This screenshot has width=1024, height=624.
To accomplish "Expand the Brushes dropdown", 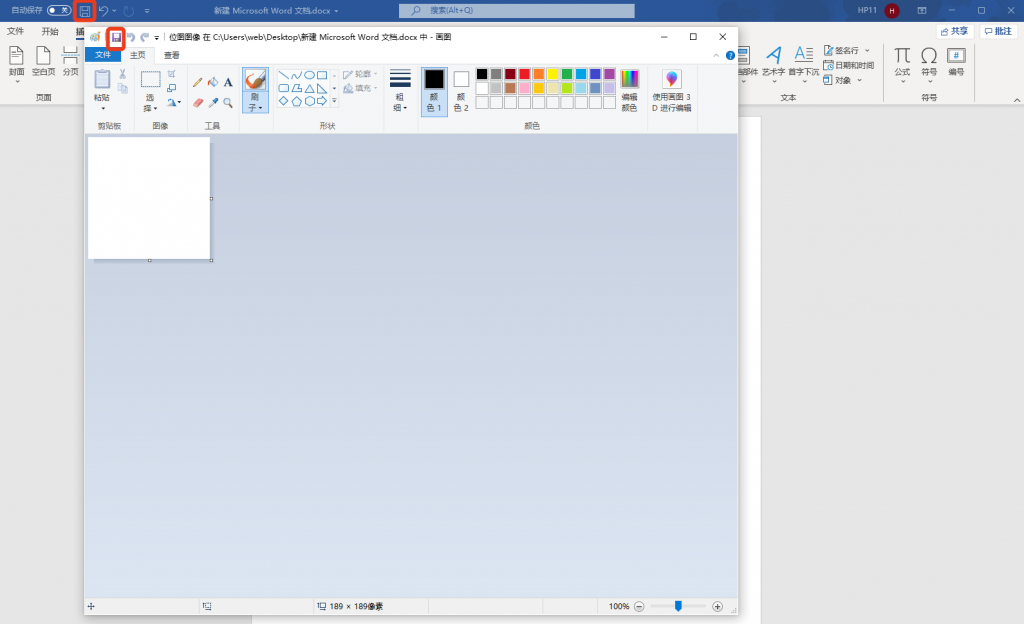I will [x=255, y=107].
